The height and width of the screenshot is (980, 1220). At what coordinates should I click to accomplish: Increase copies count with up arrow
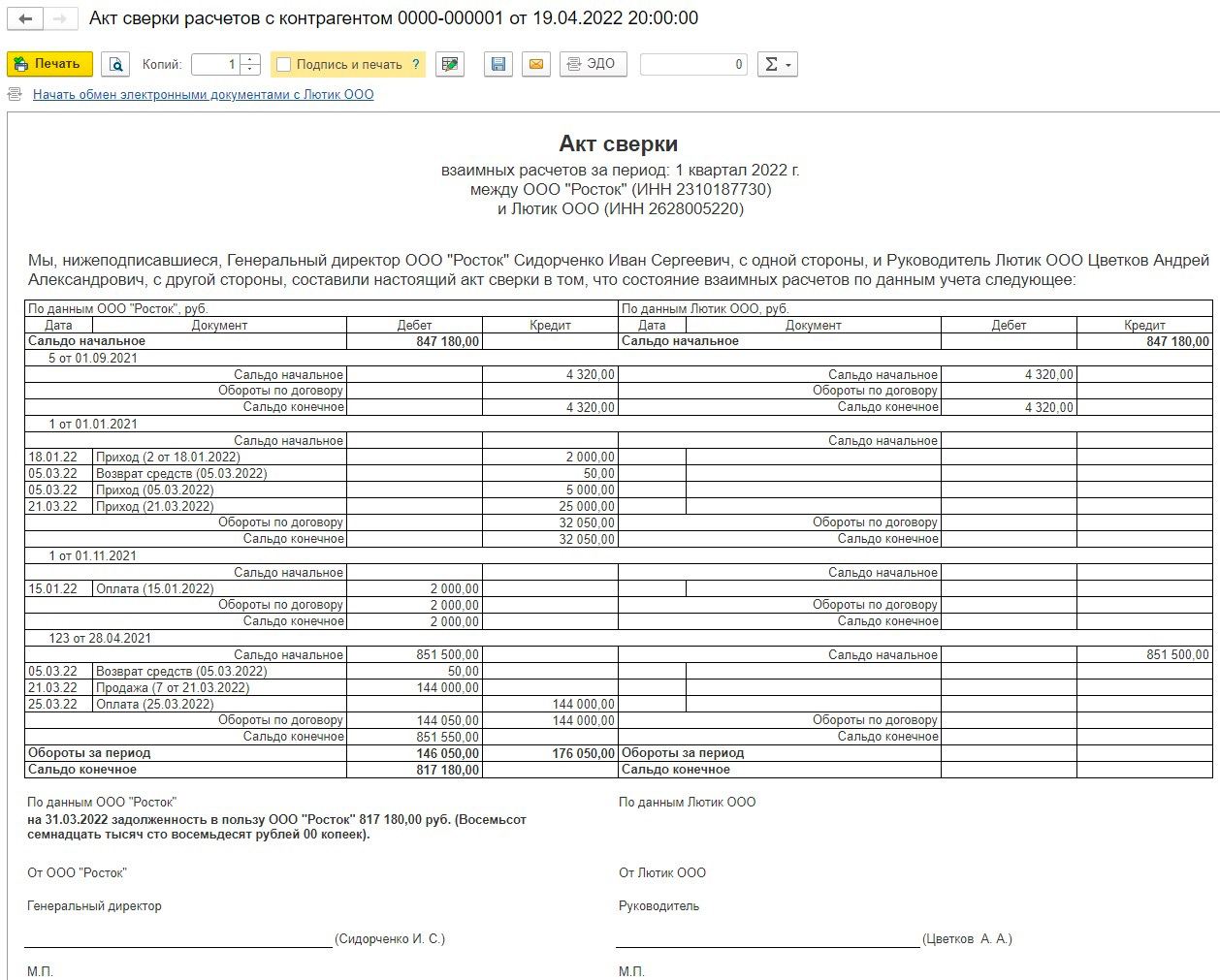[x=250, y=60]
